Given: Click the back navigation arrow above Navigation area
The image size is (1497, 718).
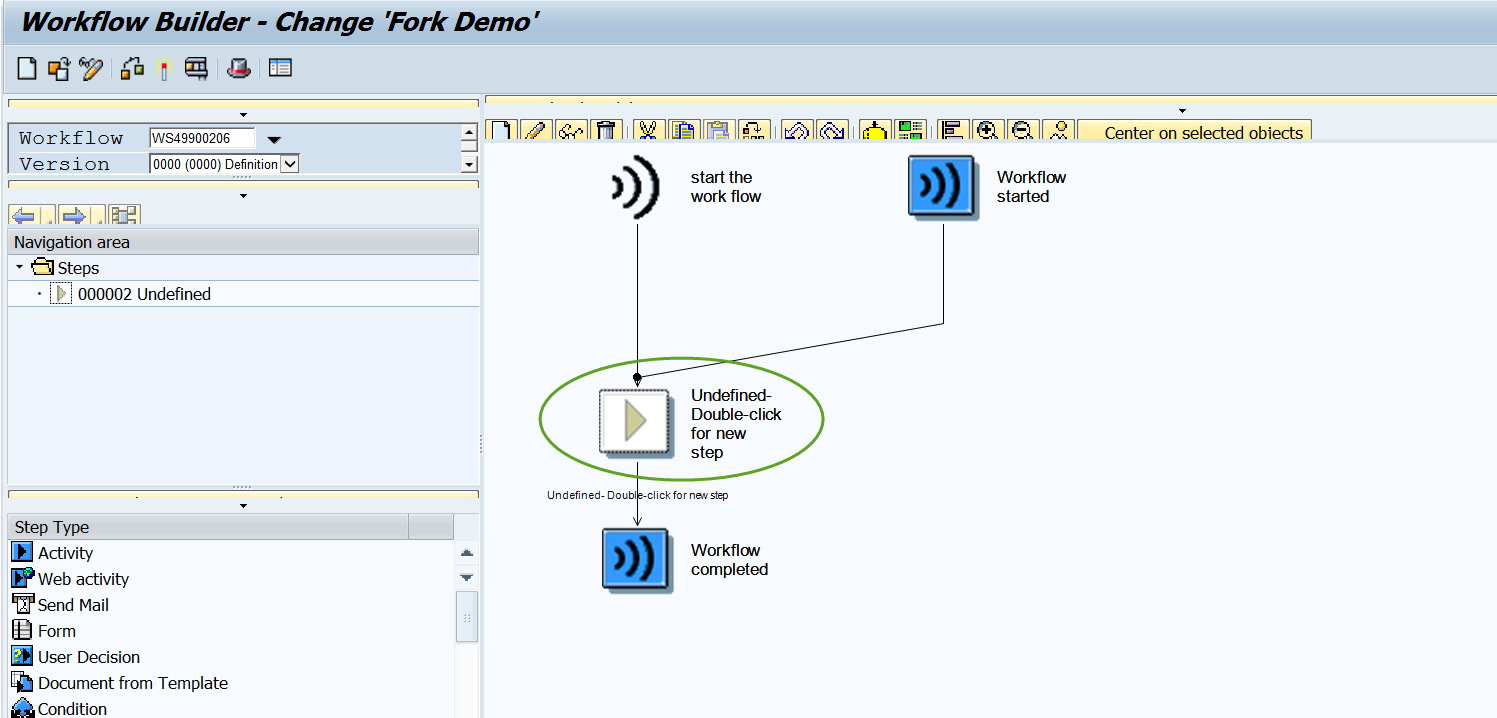Looking at the screenshot, I should (22, 213).
